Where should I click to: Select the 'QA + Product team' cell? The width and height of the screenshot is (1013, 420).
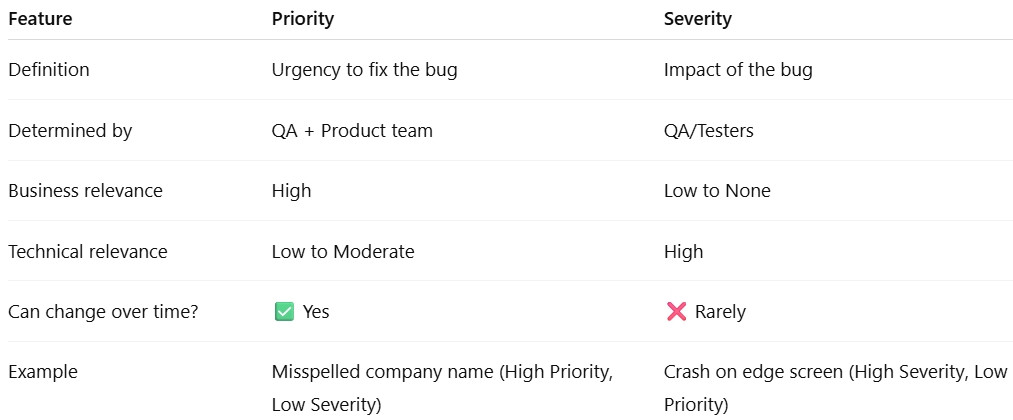(352, 131)
